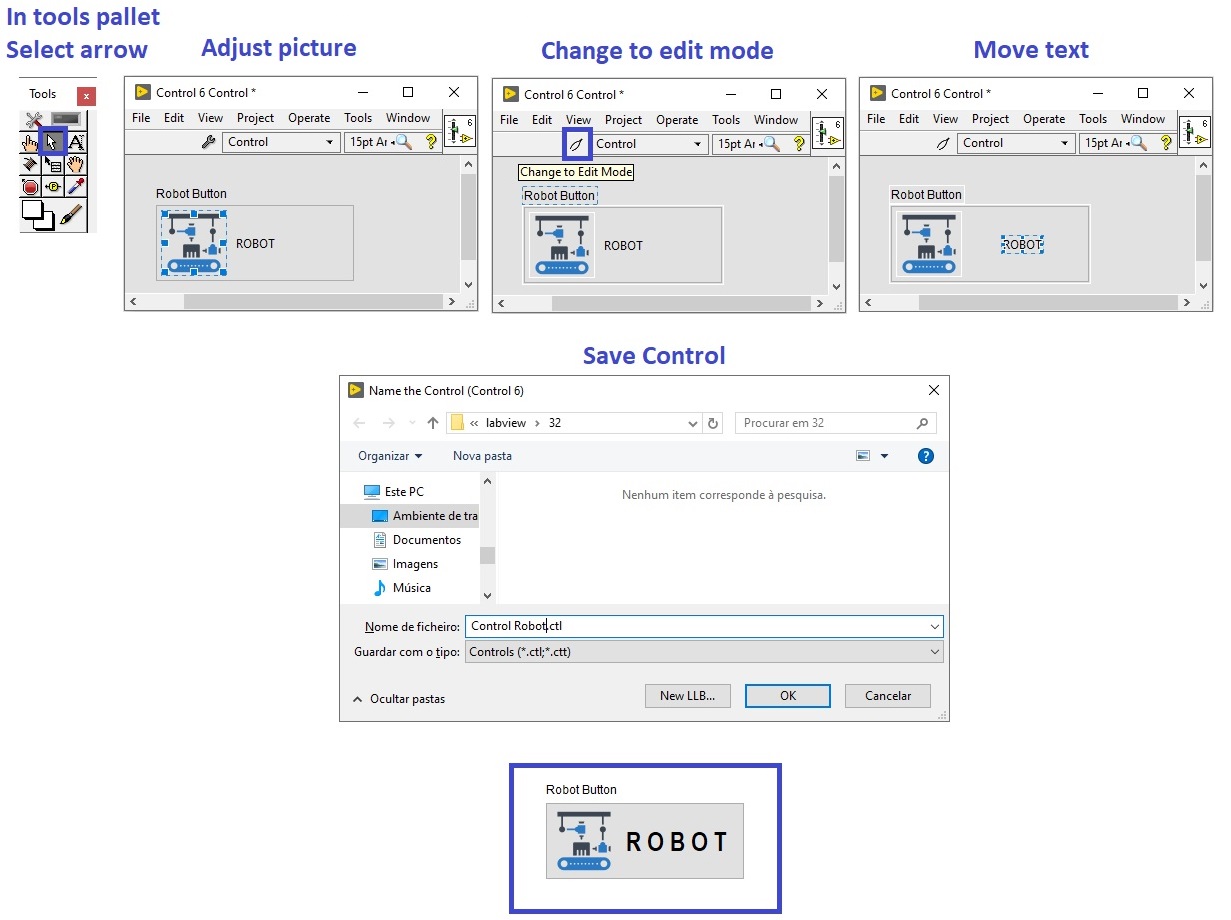
Task: Select the Set Breakpoint tool
Action: 28,185
